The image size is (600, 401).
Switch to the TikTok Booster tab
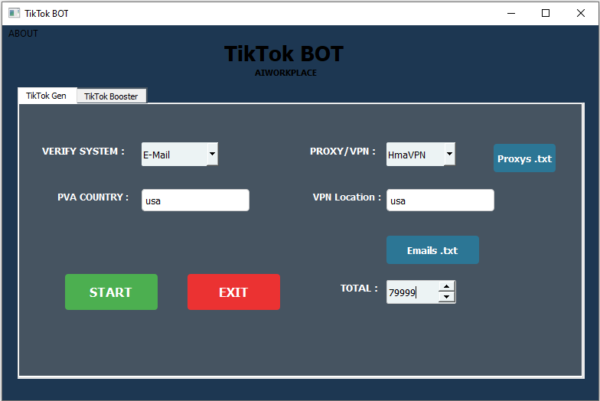(x=111, y=96)
